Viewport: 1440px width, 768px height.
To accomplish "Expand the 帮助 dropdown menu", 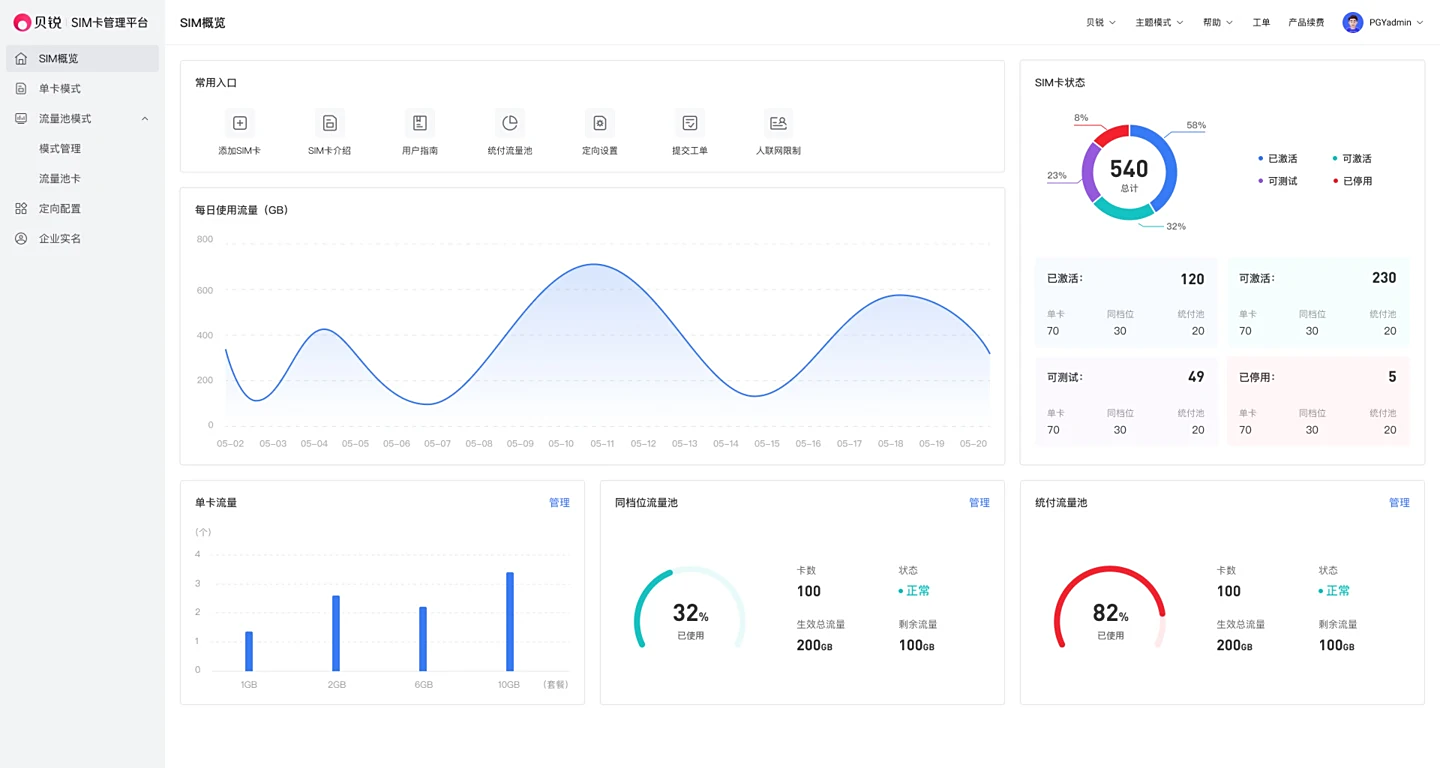I will click(x=1217, y=22).
